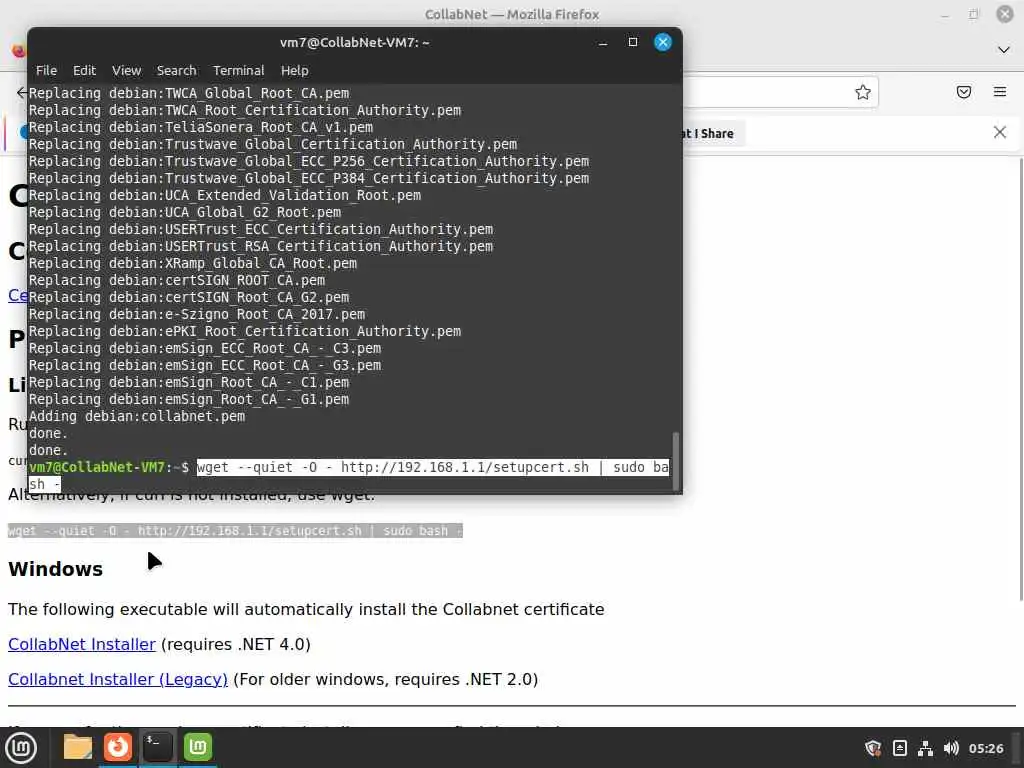Switch to the terminal taskbar icon
Image resolution: width=1024 pixels, height=768 pixels.
coord(158,748)
